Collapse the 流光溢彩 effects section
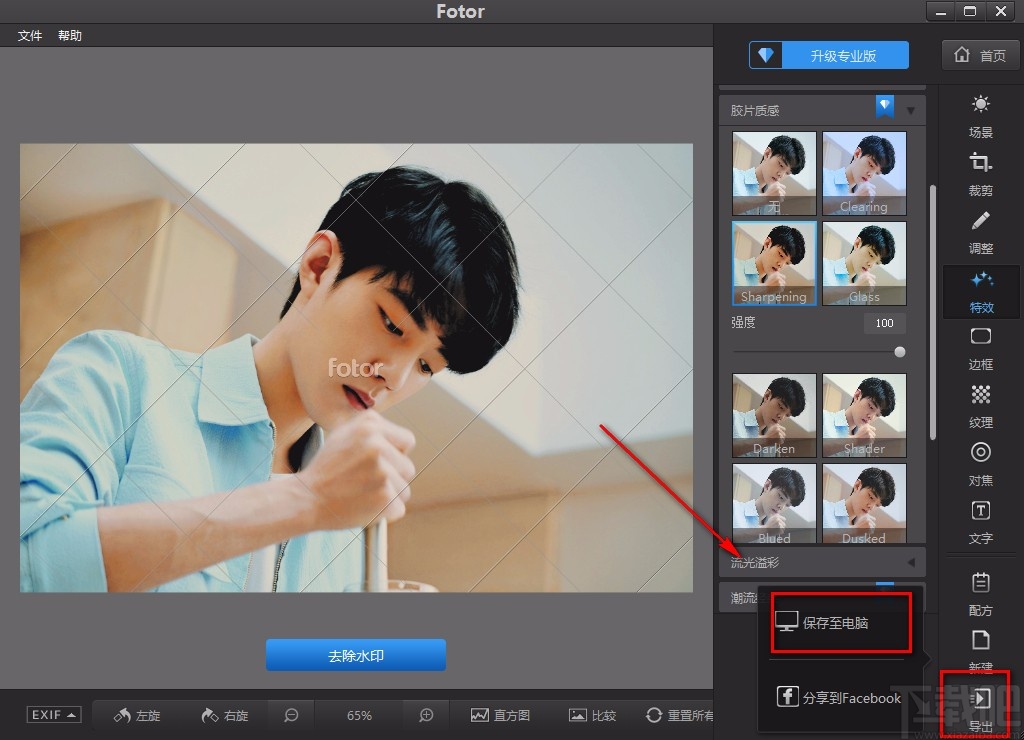Viewport: 1024px width, 740px height. 911,561
